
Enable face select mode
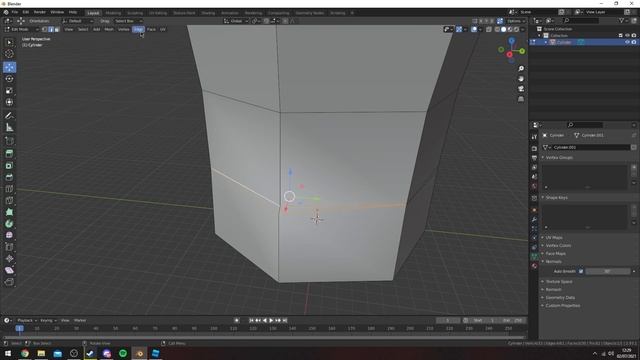(x=56, y=29)
